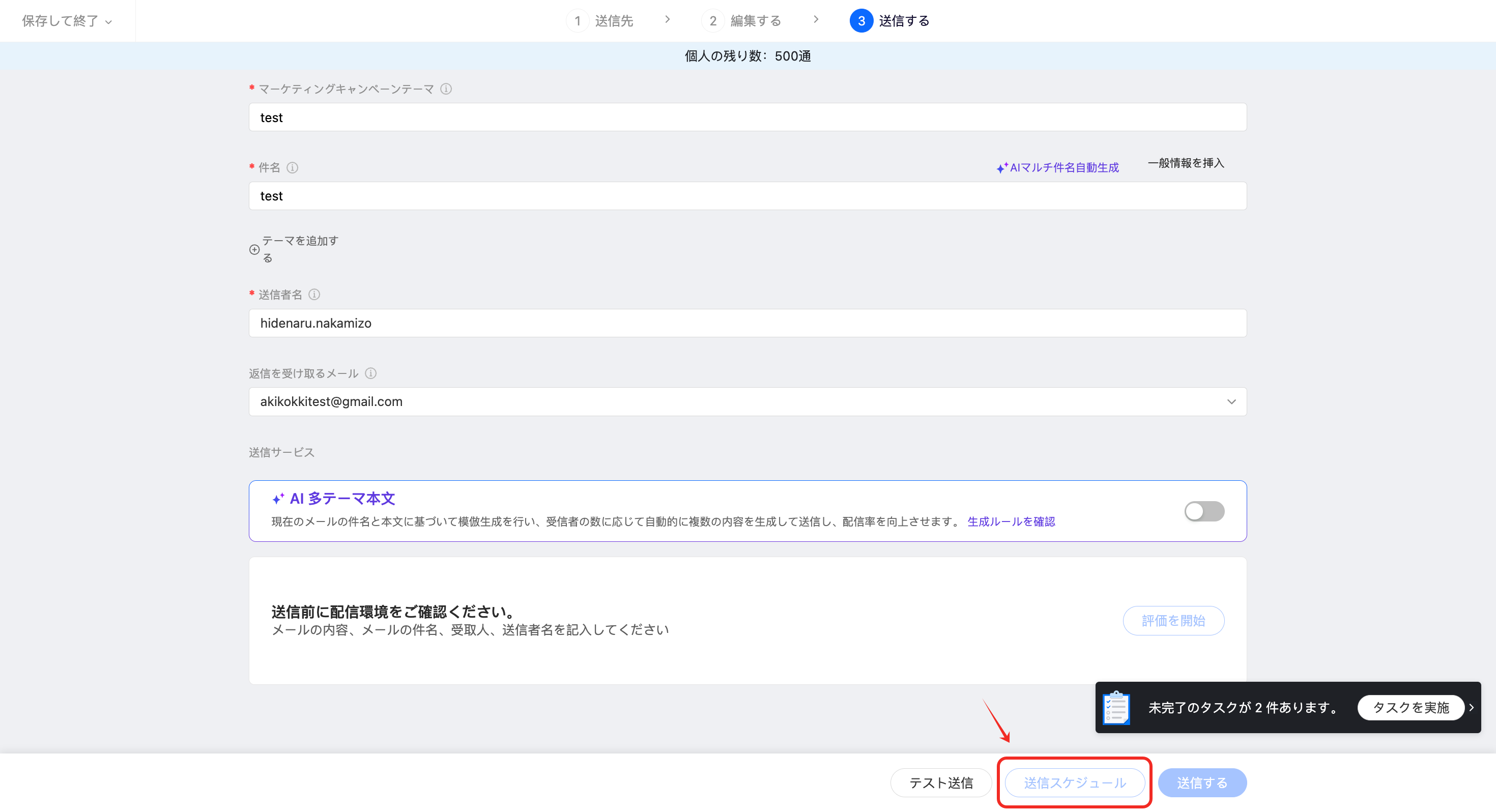Open the reply email dropdown akikokkitest@gmail.com
1496x812 pixels.
[x=747, y=401]
